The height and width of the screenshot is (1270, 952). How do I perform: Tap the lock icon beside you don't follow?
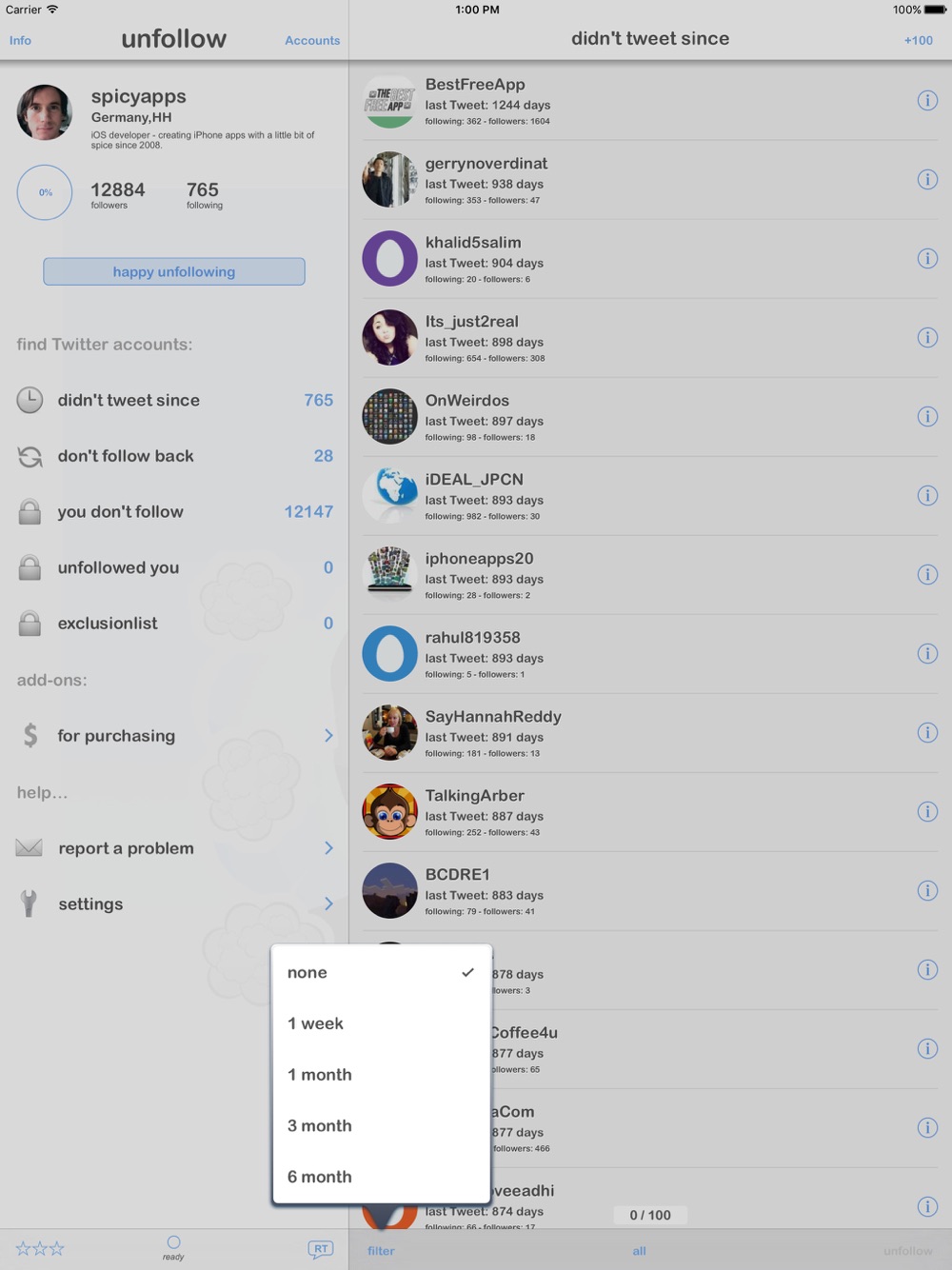[30, 512]
